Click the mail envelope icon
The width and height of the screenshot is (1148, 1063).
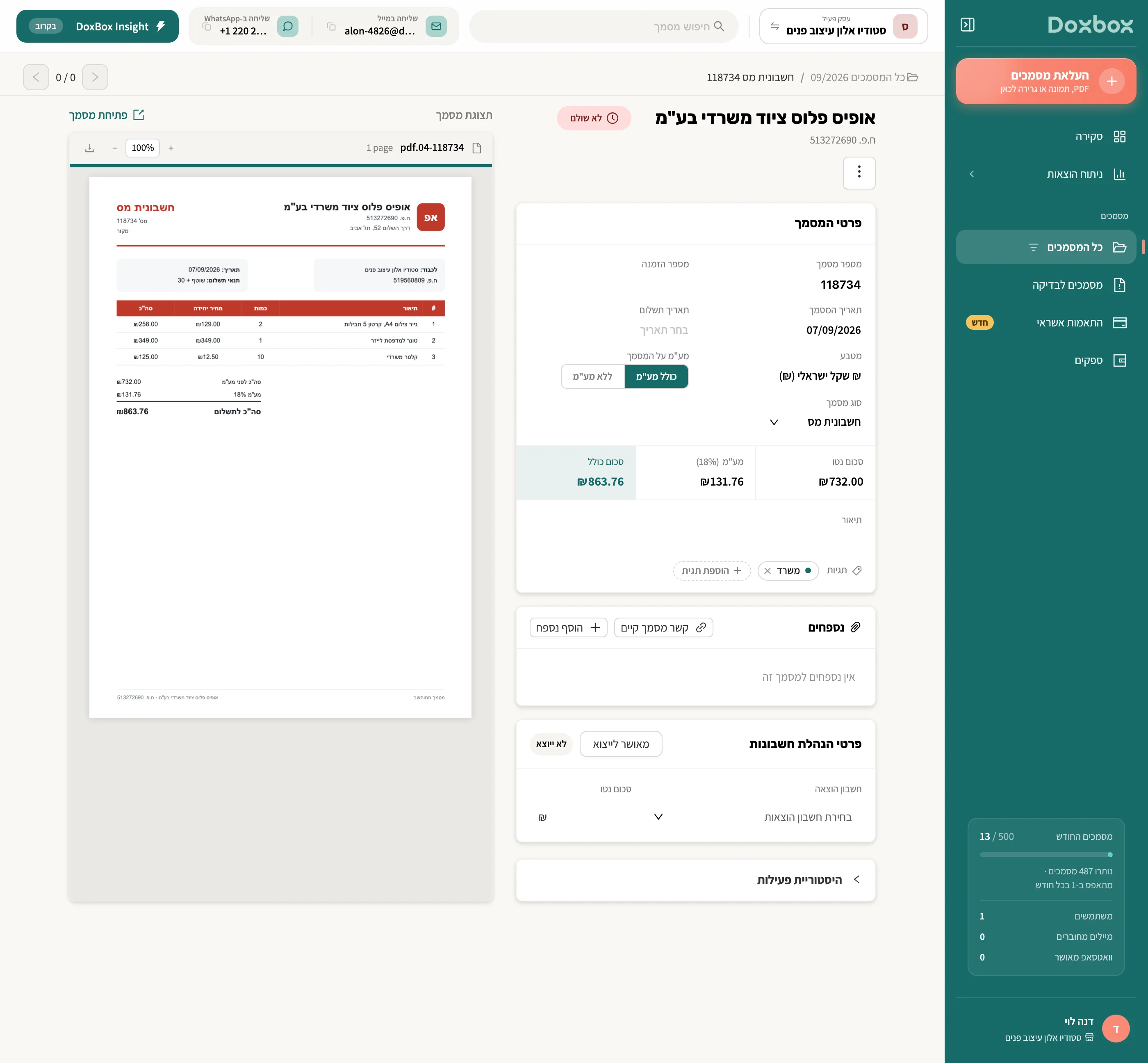[436, 27]
